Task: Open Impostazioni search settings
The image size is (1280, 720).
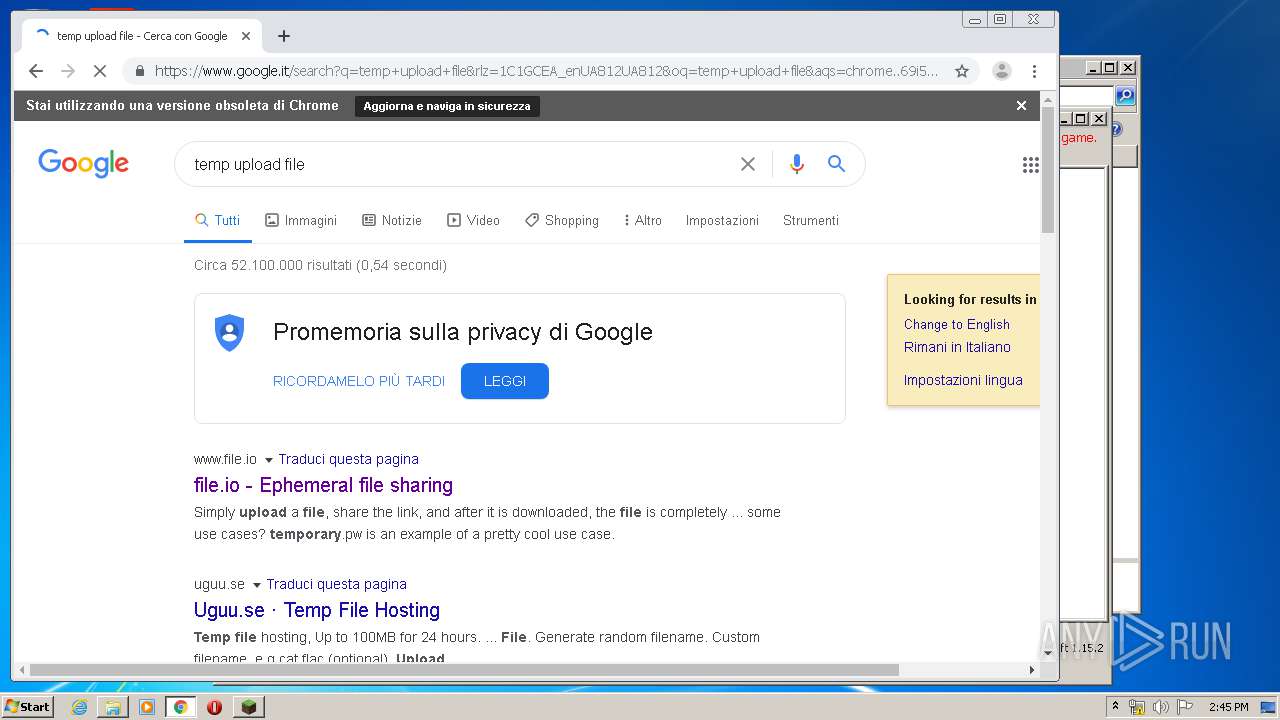Action: click(x=722, y=220)
